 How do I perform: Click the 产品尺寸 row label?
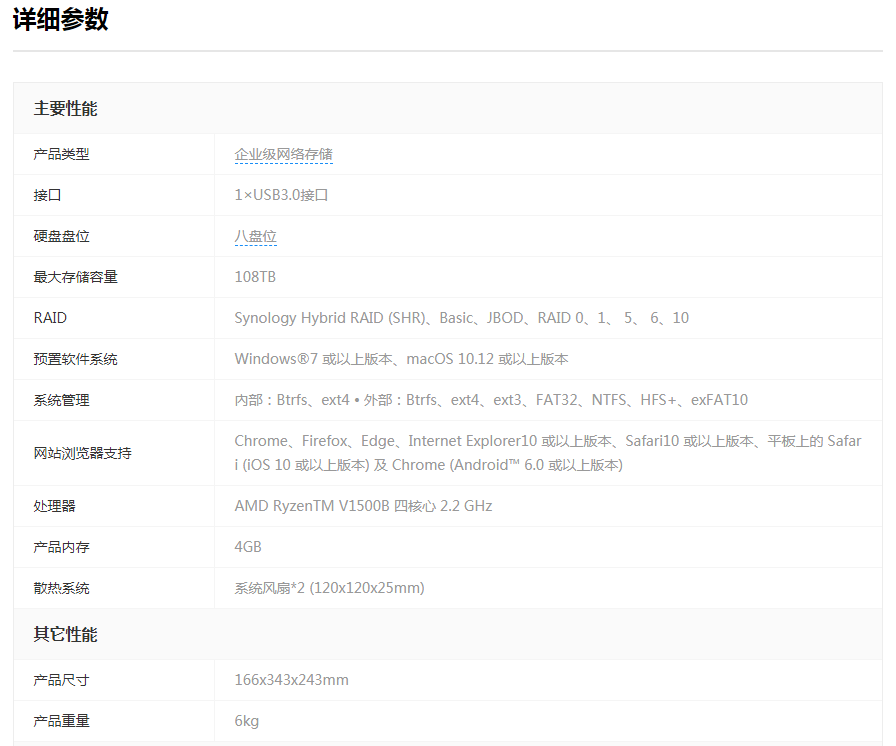[61, 680]
